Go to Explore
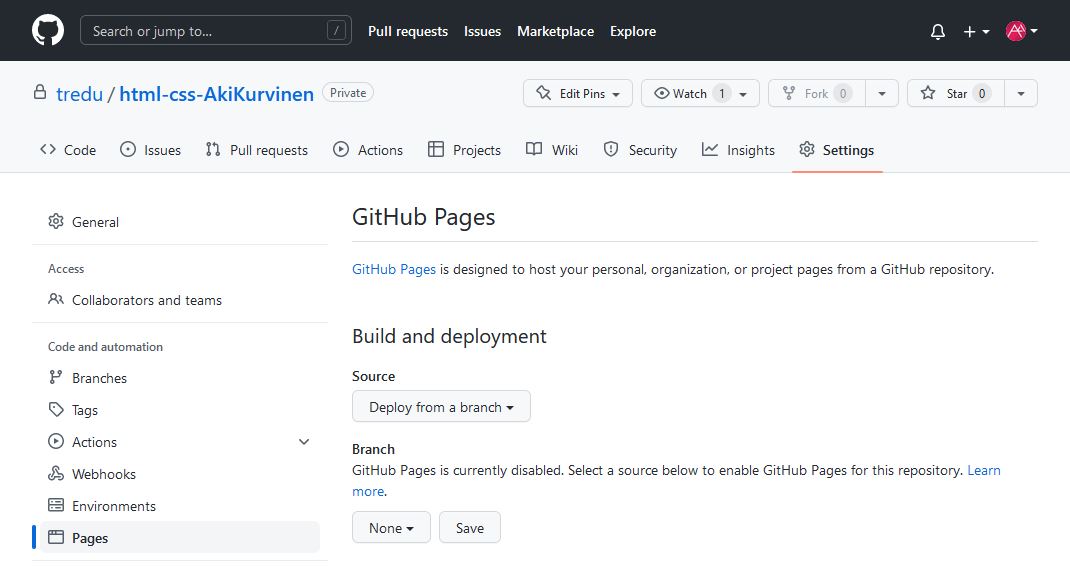This screenshot has height=568, width=1070. point(633,31)
